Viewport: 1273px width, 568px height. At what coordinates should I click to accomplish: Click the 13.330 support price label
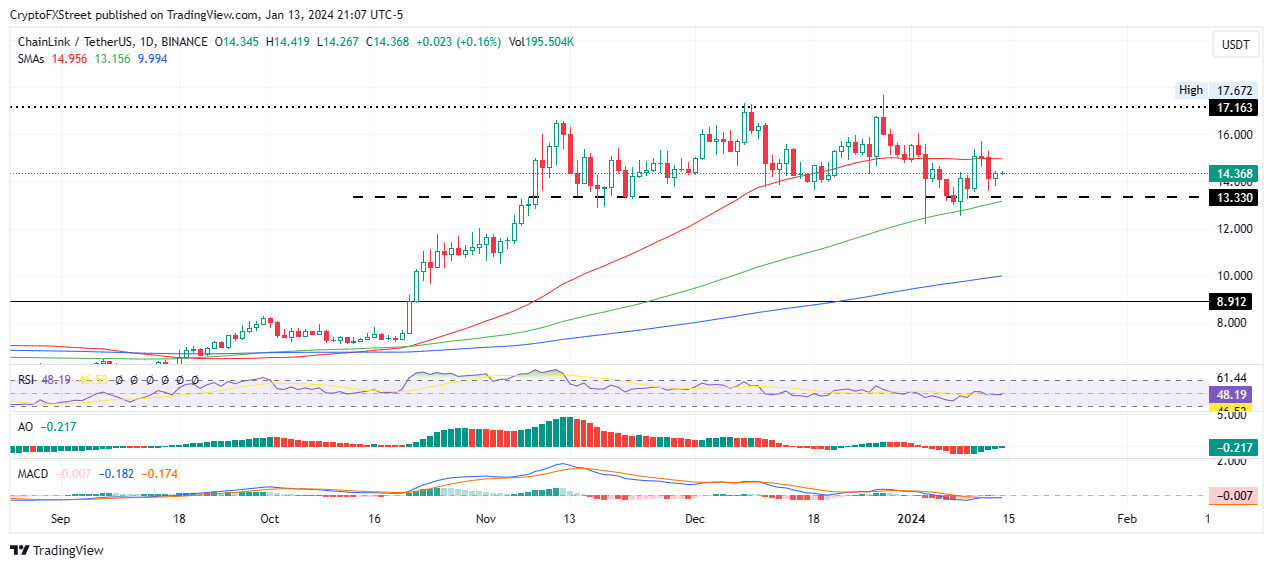coord(1232,197)
